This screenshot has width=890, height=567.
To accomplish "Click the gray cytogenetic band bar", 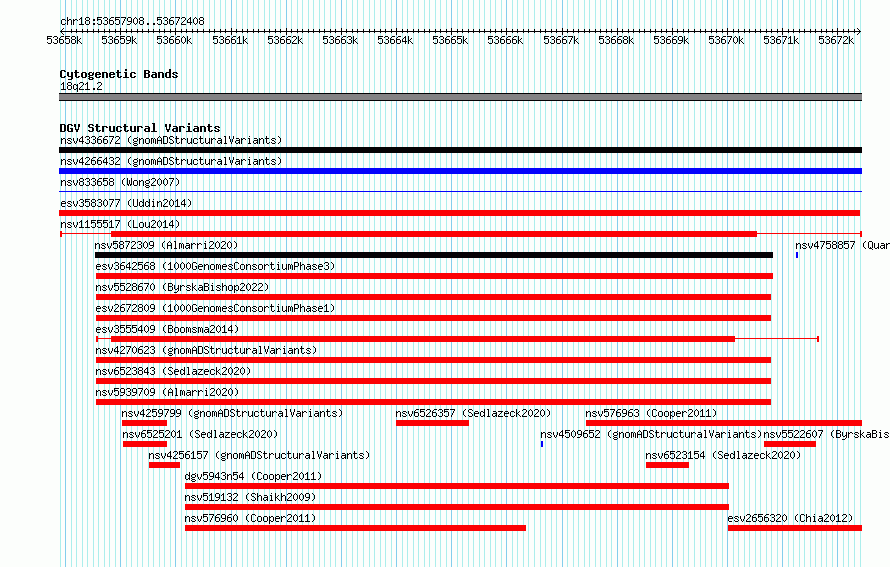I will [460, 97].
